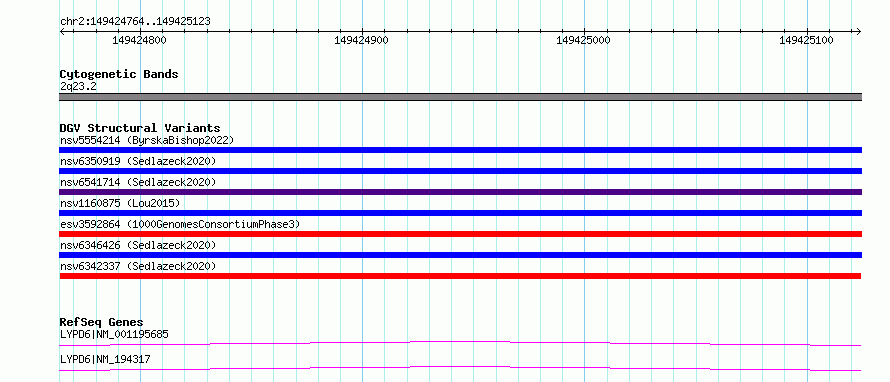Viewport: 890px width, 382px height.
Task: Select the nsv6346426 Sedlazeck2020 blue bar
Action: point(460,255)
